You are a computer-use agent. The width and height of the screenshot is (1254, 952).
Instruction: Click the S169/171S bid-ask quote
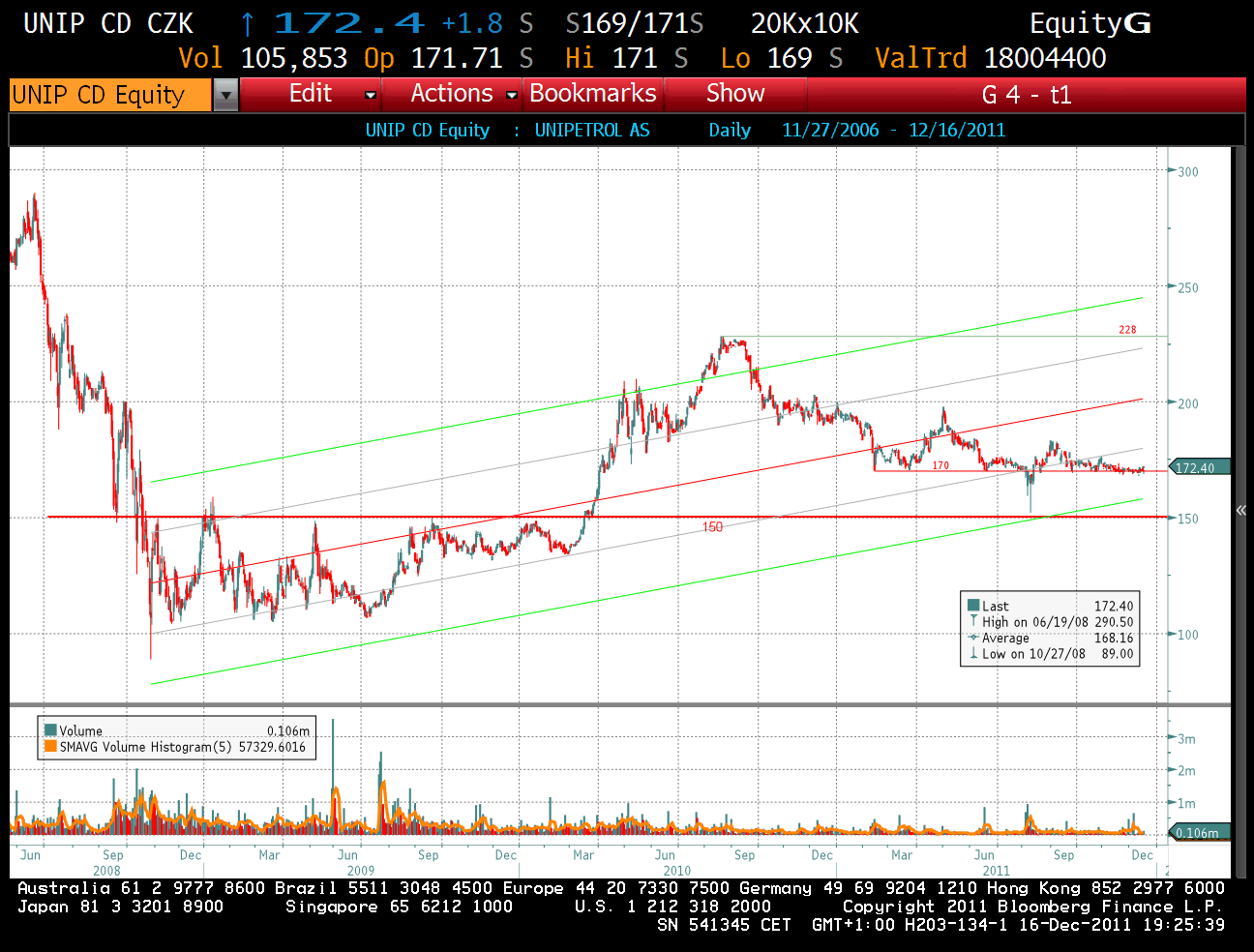coord(635,23)
